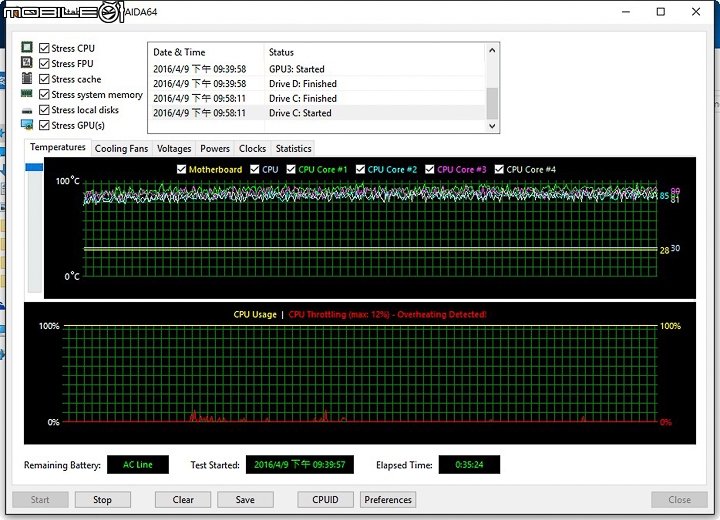Click the Date & Time column header
The width and height of the screenshot is (720, 520).
tap(206, 52)
